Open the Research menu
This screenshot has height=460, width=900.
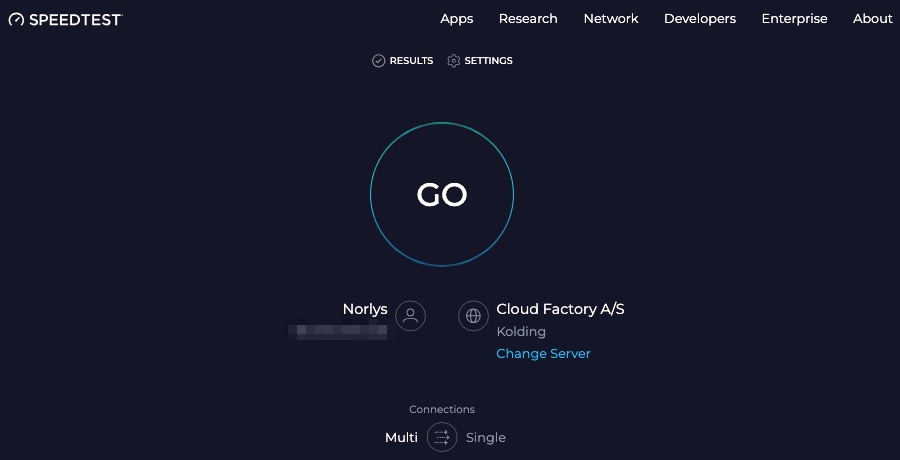pos(528,19)
